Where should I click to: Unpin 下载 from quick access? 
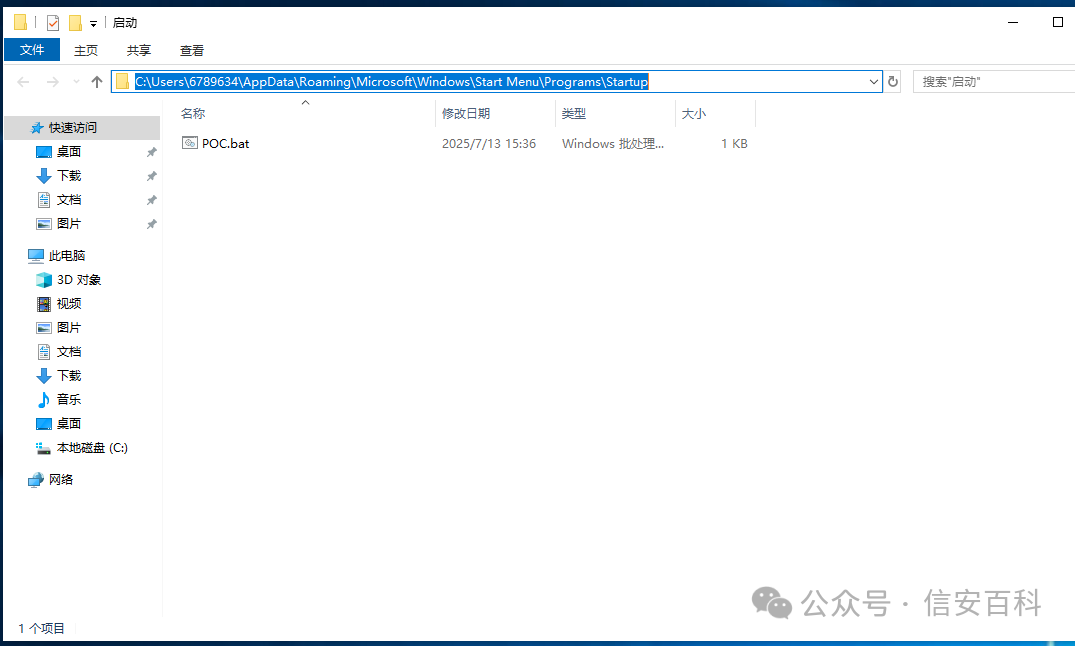click(x=151, y=175)
